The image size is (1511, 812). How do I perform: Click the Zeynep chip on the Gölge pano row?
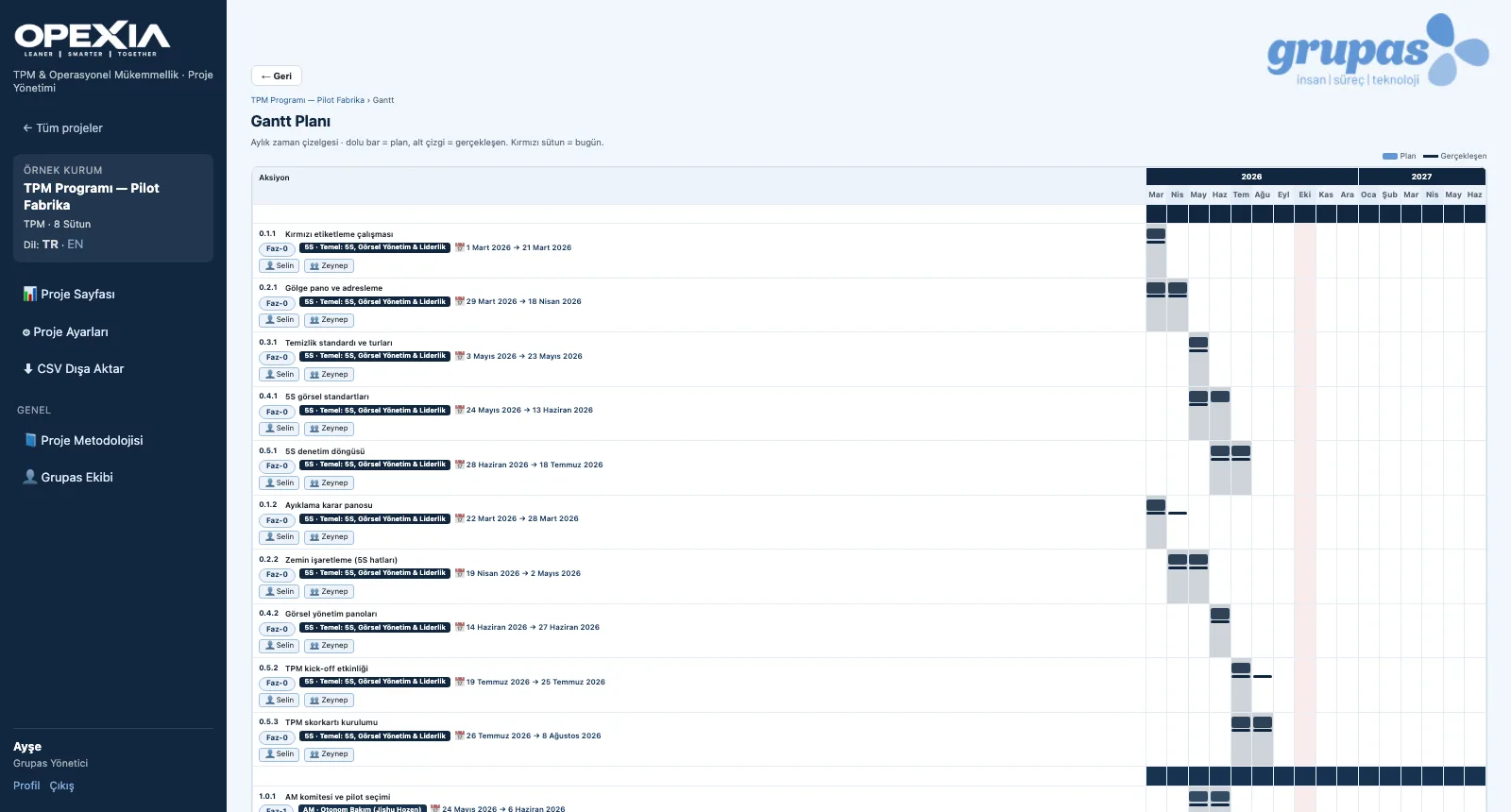tap(330, 320)
